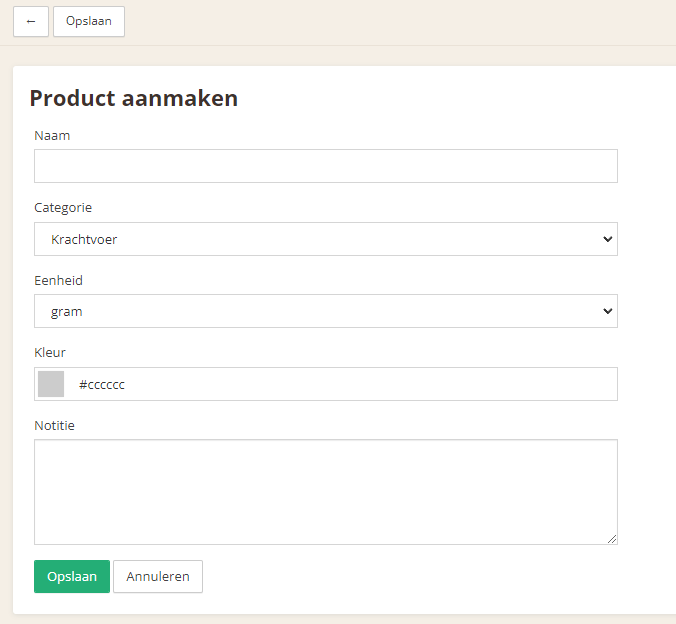Cancel with the Annuleren button
This screenshot has height=624, width=676.
click(x=158, y=576)
